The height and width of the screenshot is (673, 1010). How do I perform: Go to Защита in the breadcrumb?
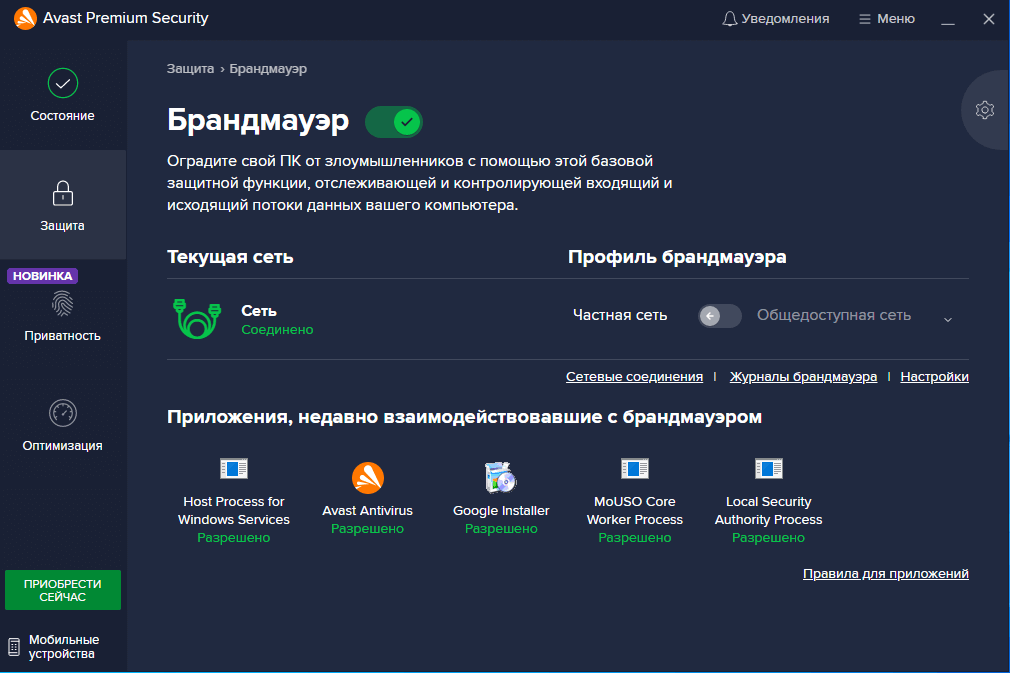coord(190,68)
